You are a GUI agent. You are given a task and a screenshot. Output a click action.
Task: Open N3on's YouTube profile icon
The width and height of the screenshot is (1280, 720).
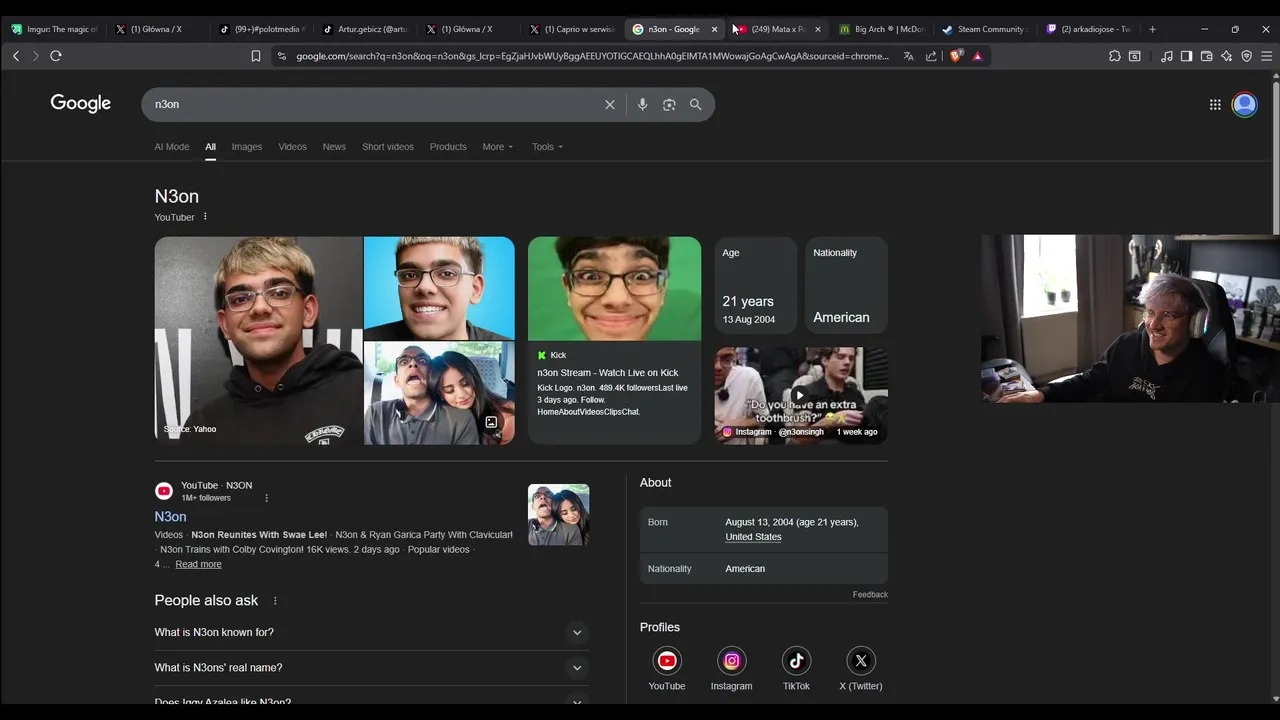click(667, 661)
